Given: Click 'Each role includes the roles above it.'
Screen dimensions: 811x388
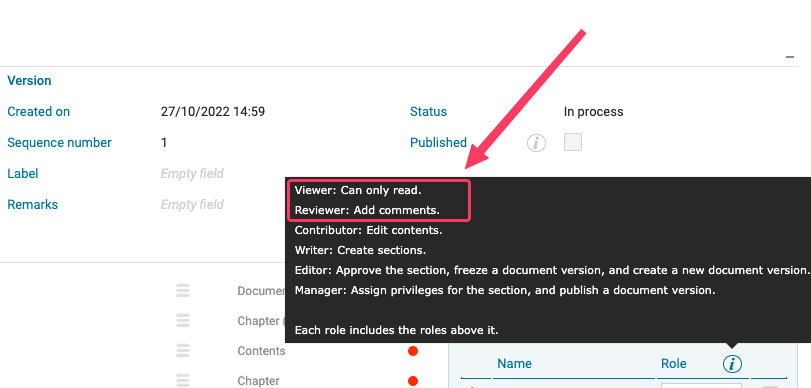Looking at the screenshot, I should (x=396, y=330).
